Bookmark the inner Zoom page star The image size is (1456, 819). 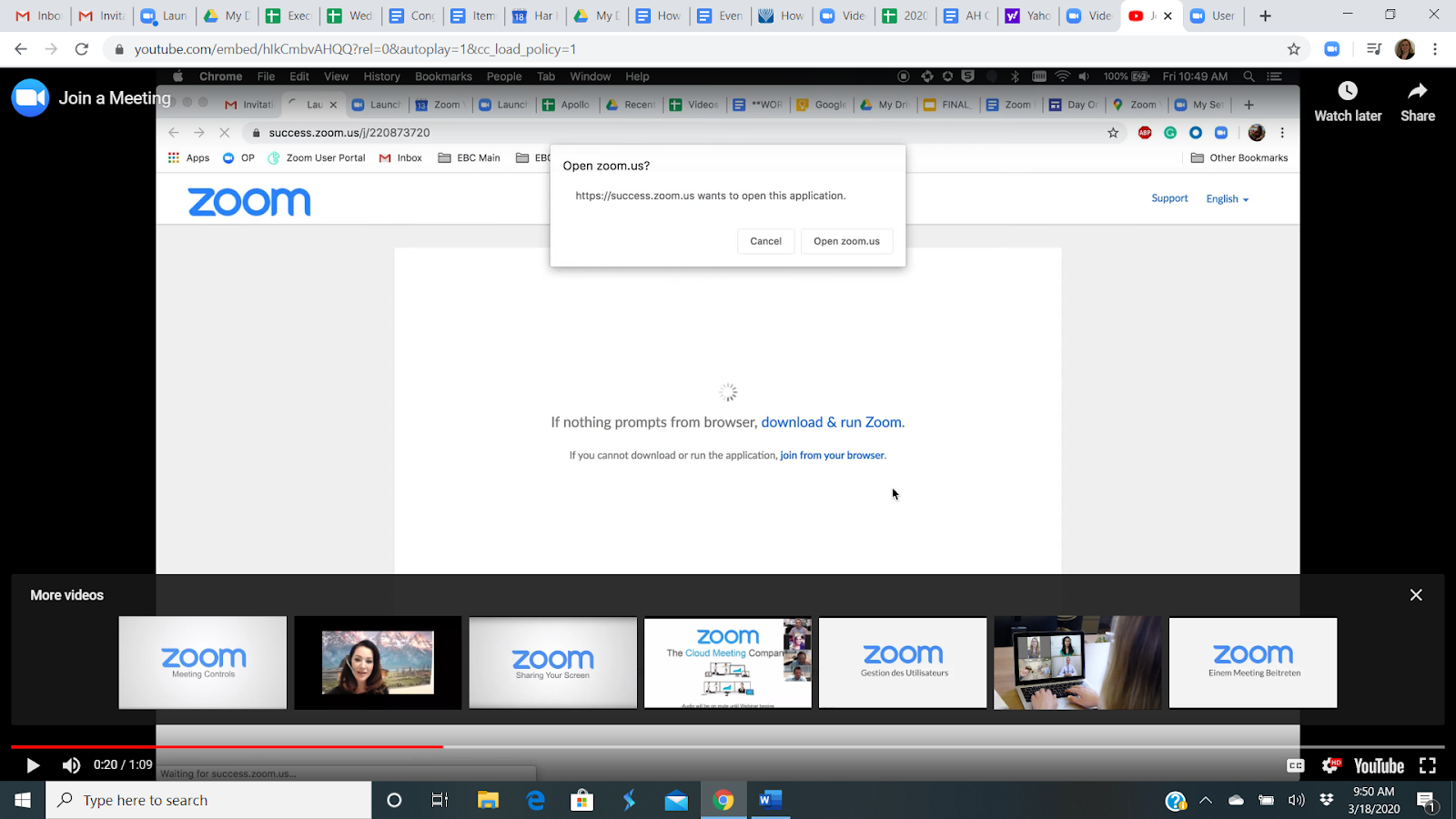coord(1113,133)
